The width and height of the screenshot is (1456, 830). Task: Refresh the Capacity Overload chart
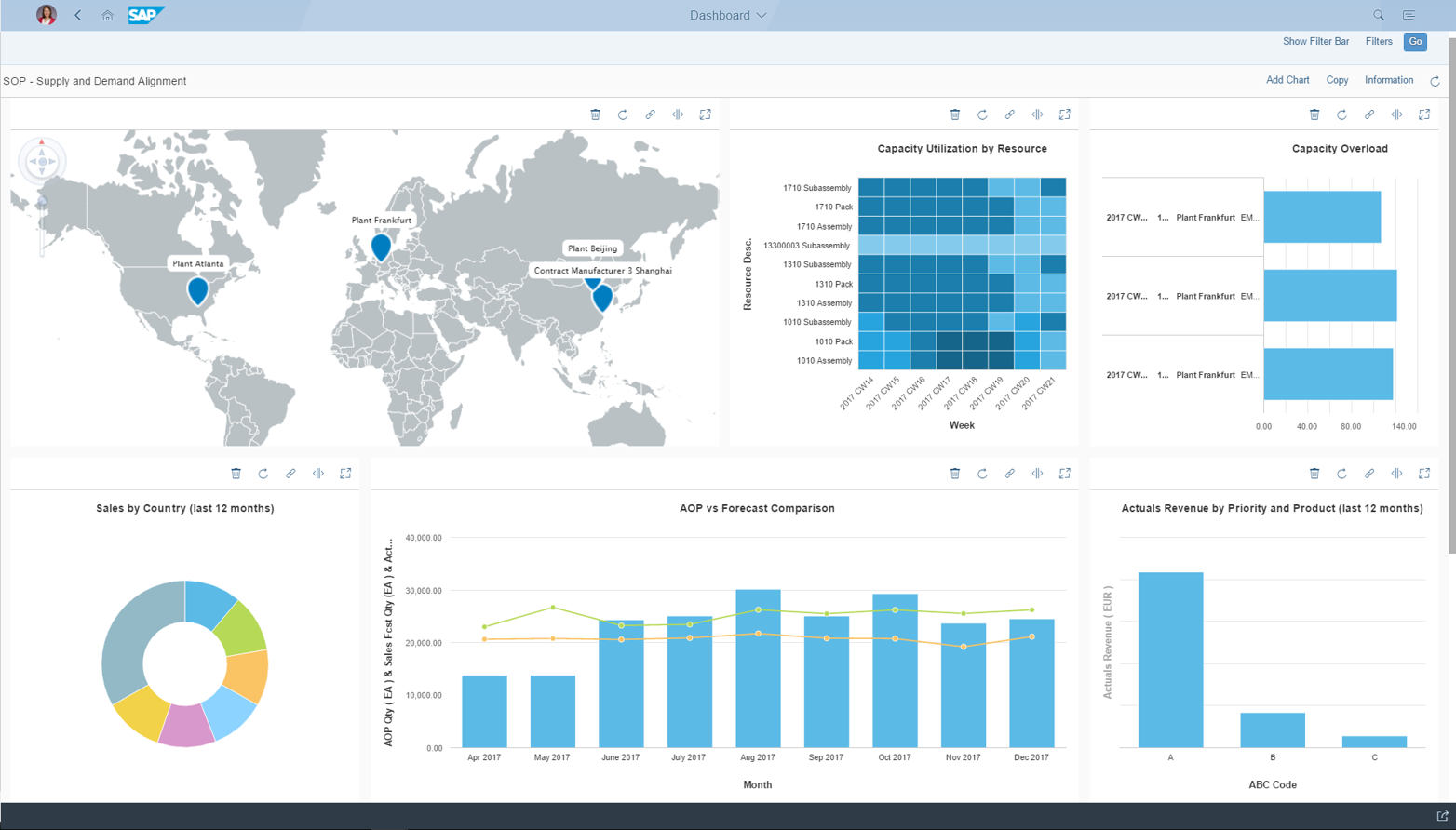point(1341,114)
